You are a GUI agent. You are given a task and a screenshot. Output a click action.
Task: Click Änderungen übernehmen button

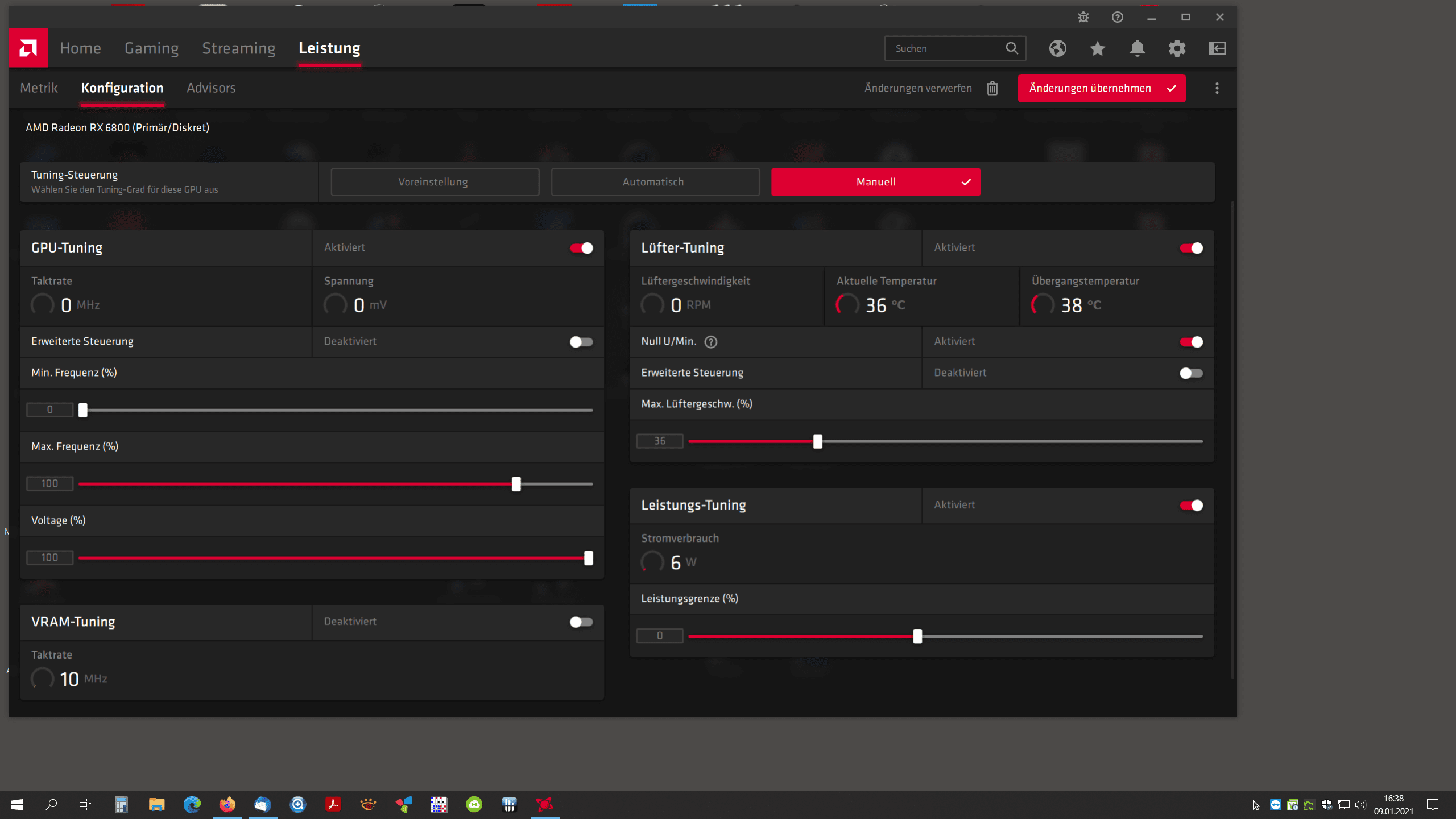(x=1102, y=88)
